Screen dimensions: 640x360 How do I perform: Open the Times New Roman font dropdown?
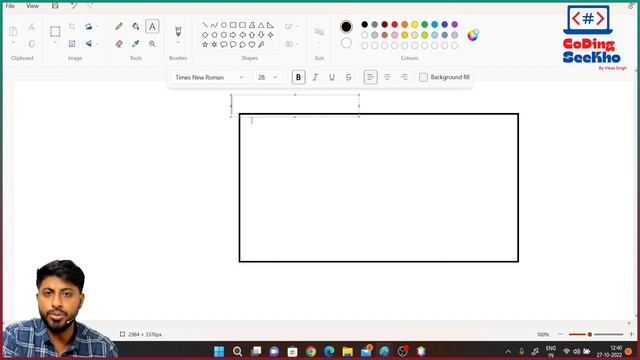pyautogui.click(x=210, y=77)
